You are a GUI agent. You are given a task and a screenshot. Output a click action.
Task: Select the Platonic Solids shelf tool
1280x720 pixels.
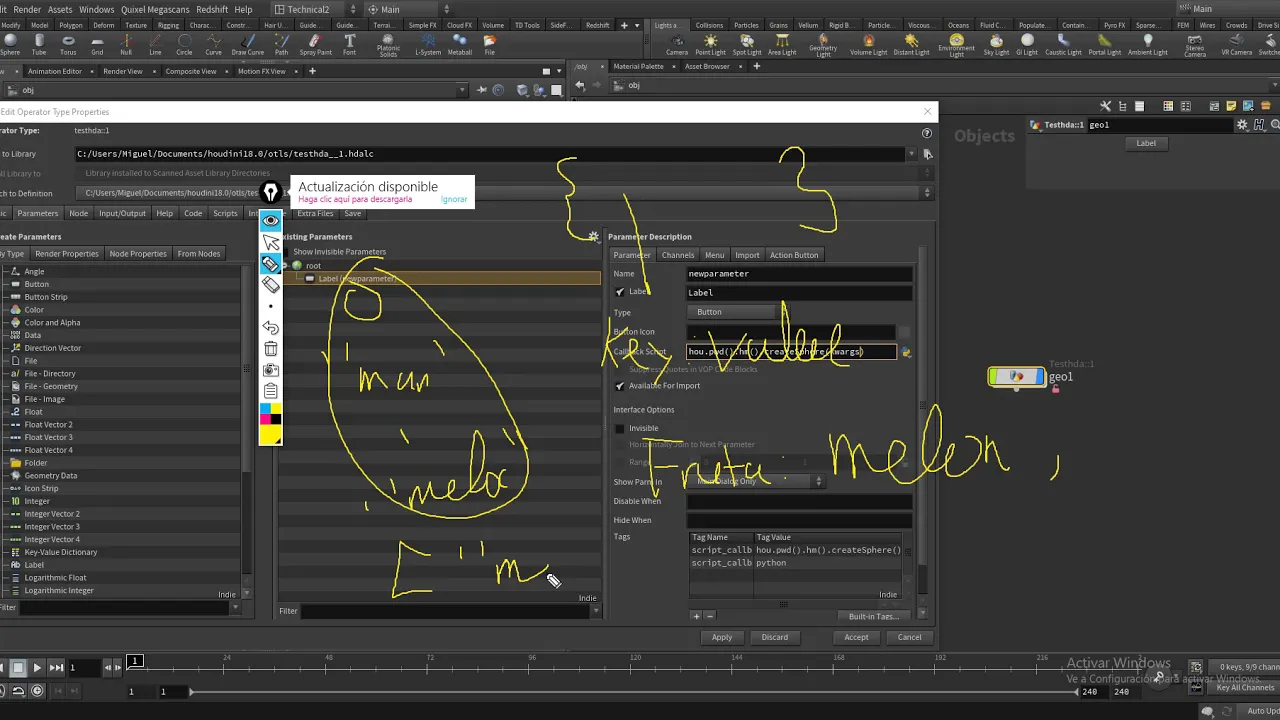click(x=388, y=46)
